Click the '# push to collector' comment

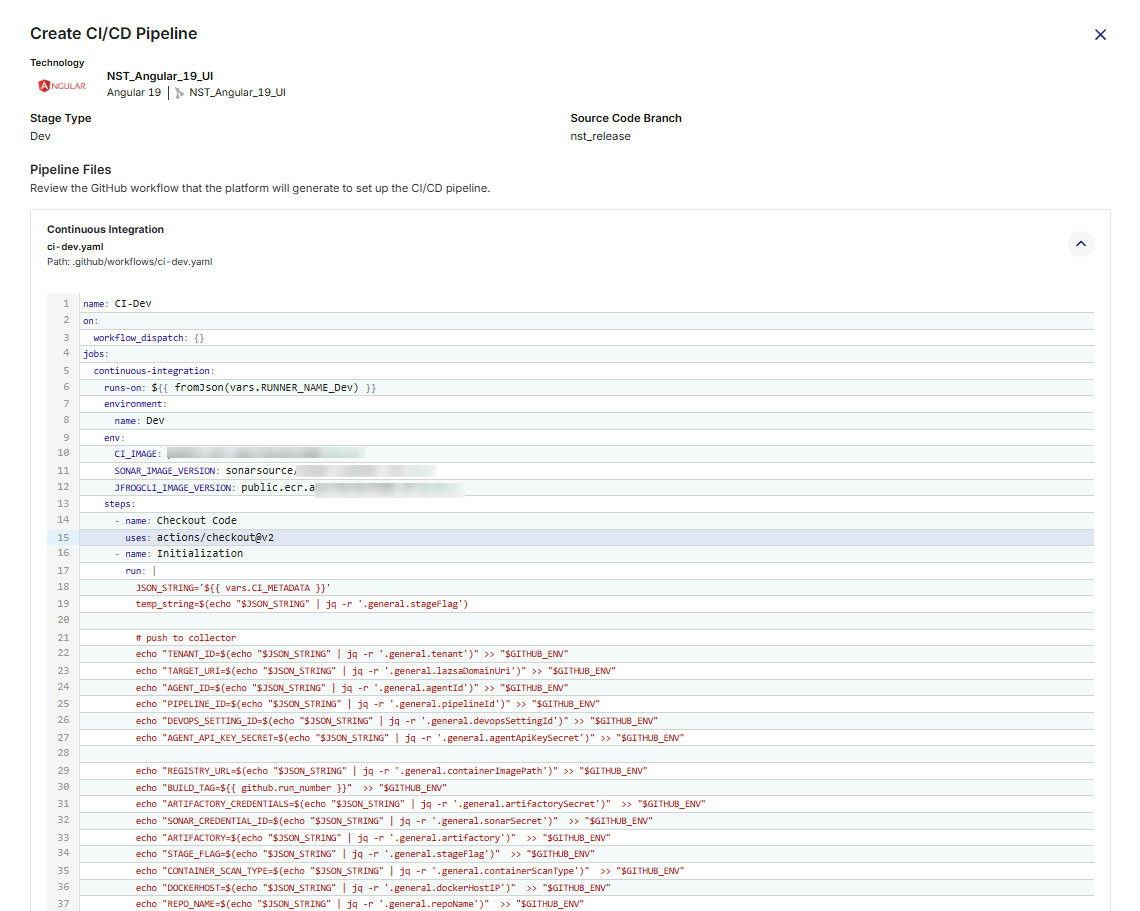click(x=186, y=638)
